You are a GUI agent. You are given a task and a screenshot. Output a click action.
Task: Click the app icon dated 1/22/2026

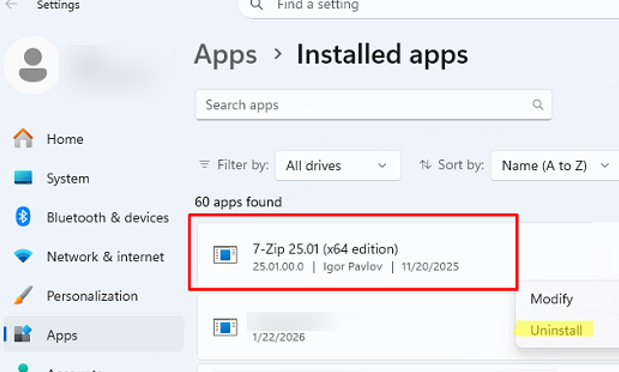[225, 327]
